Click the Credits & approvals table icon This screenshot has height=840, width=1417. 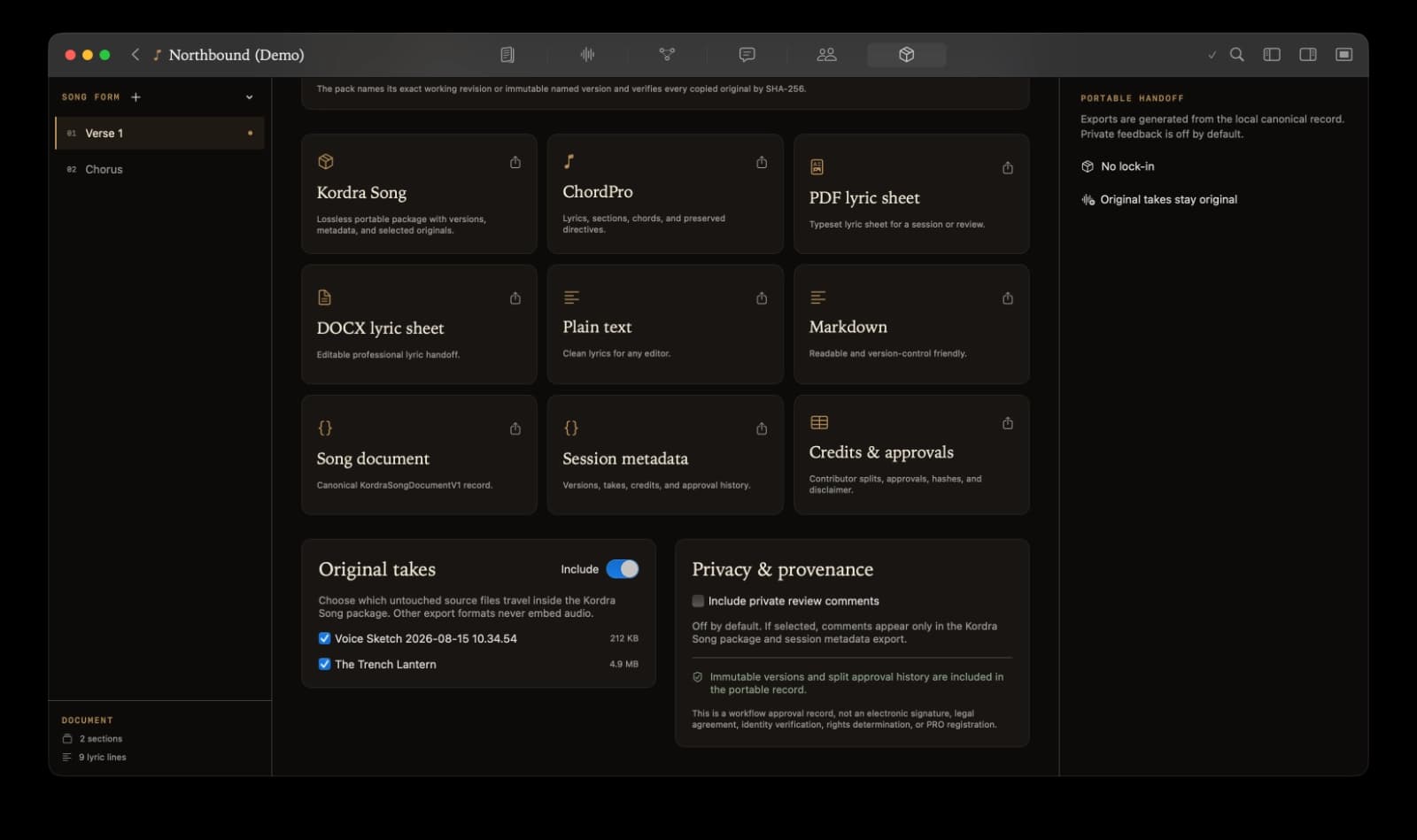(x=819, y=423)
